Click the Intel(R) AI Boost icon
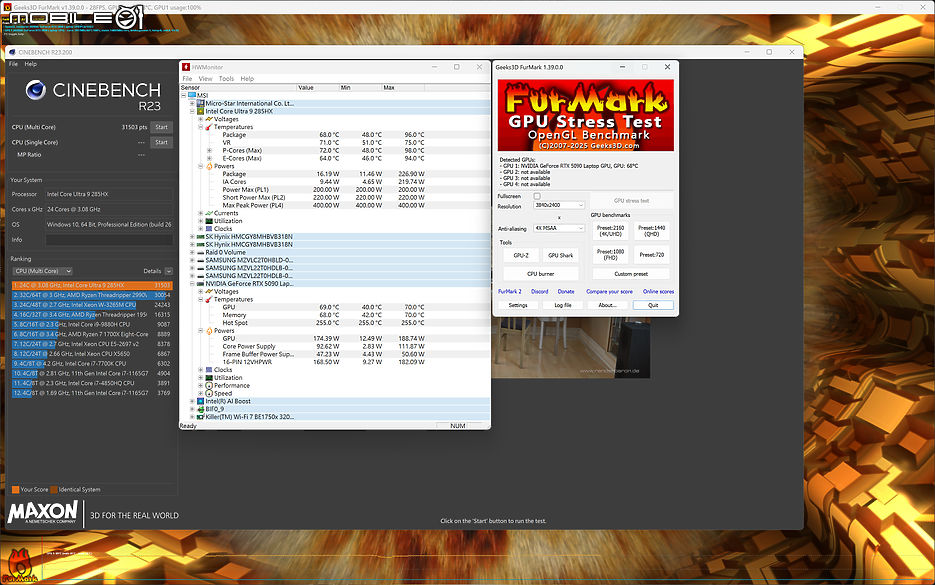The width and height of the screenshot is (935, 585). (x=201, y=401)
